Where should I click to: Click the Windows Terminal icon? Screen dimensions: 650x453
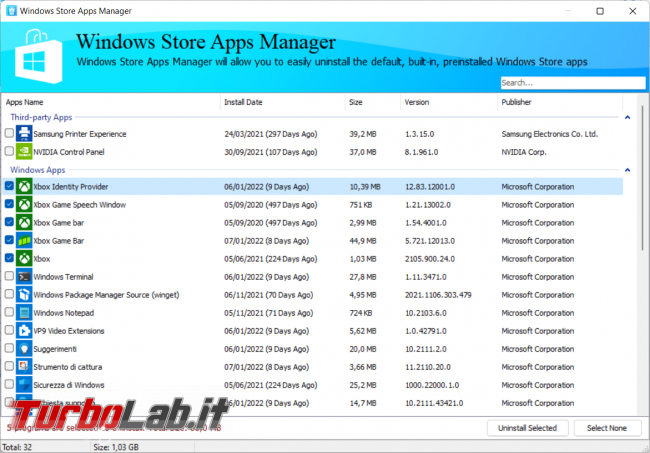[24, 276]
